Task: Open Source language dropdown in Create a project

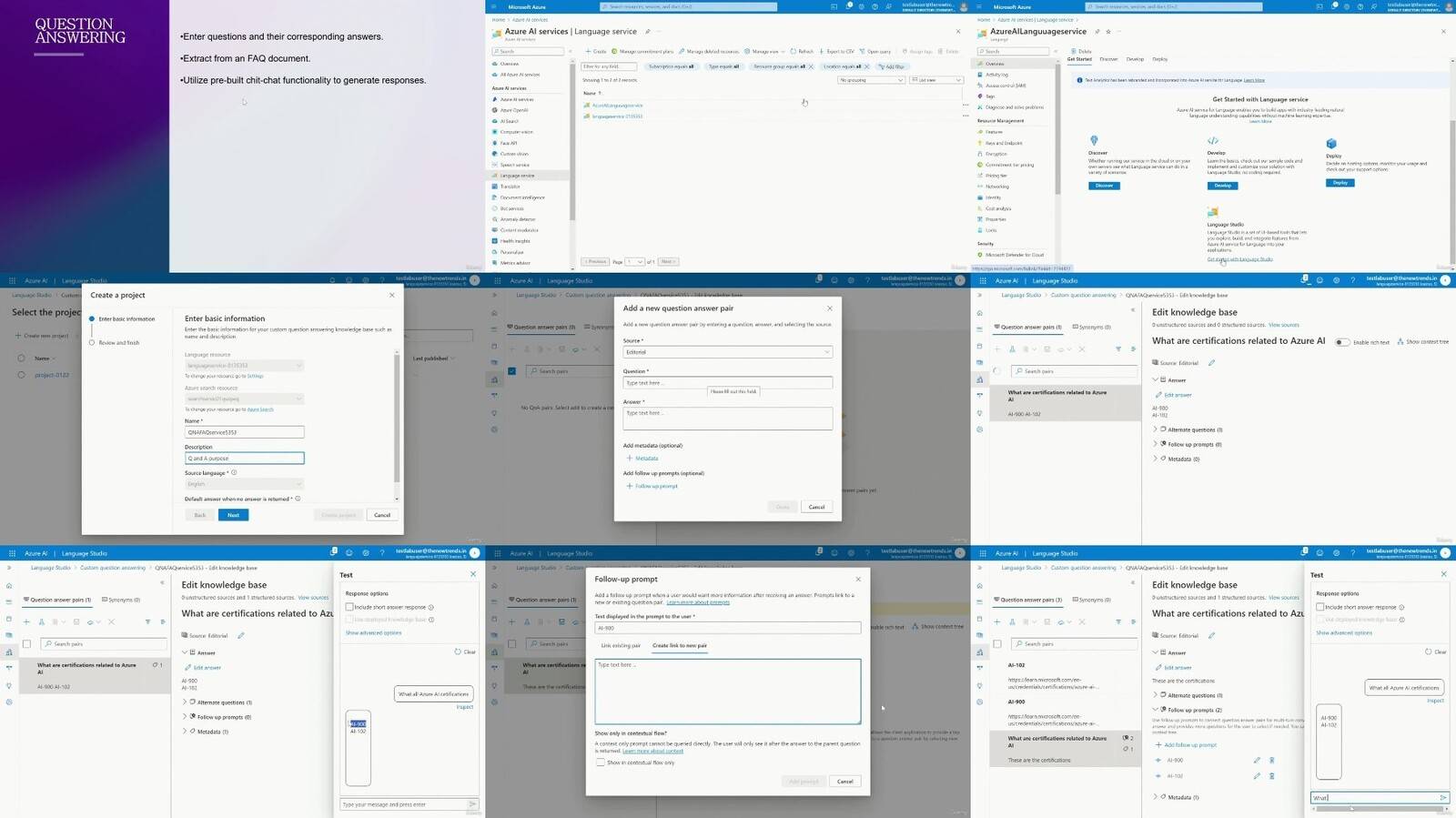Action: pyautogui.click(x=244, y=484)
